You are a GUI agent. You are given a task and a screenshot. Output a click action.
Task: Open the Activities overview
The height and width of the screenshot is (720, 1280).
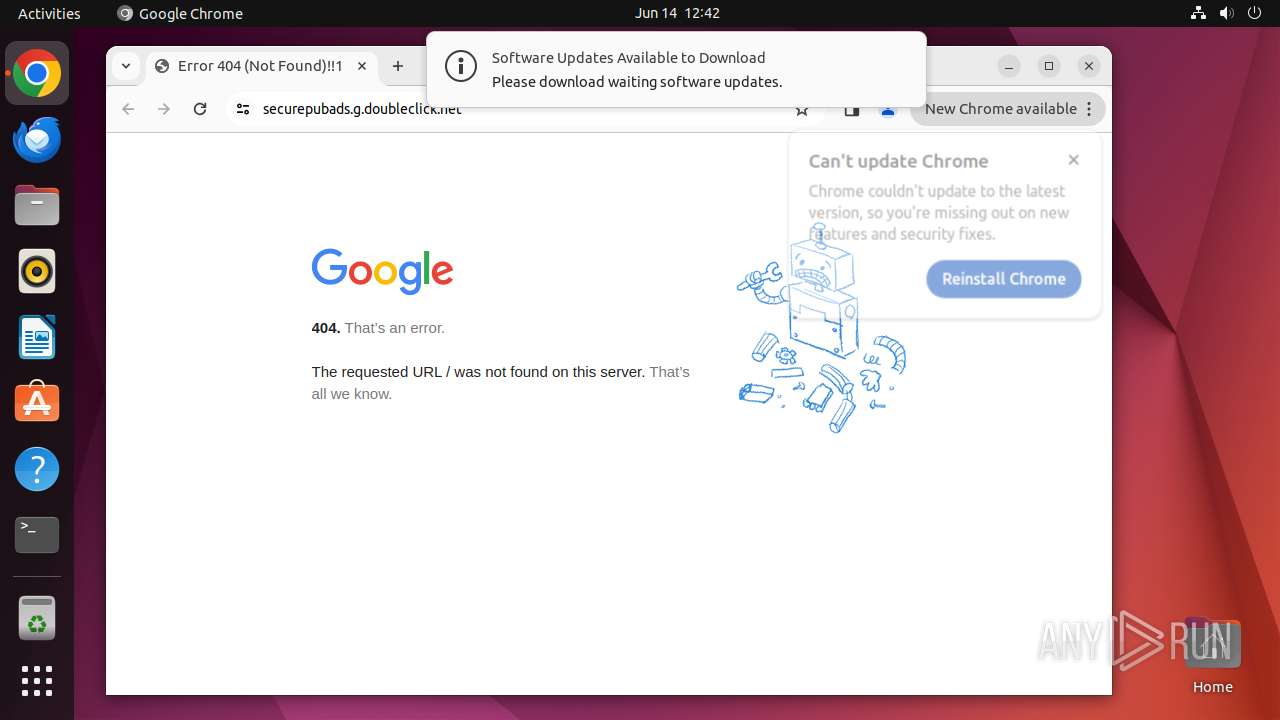49,13
